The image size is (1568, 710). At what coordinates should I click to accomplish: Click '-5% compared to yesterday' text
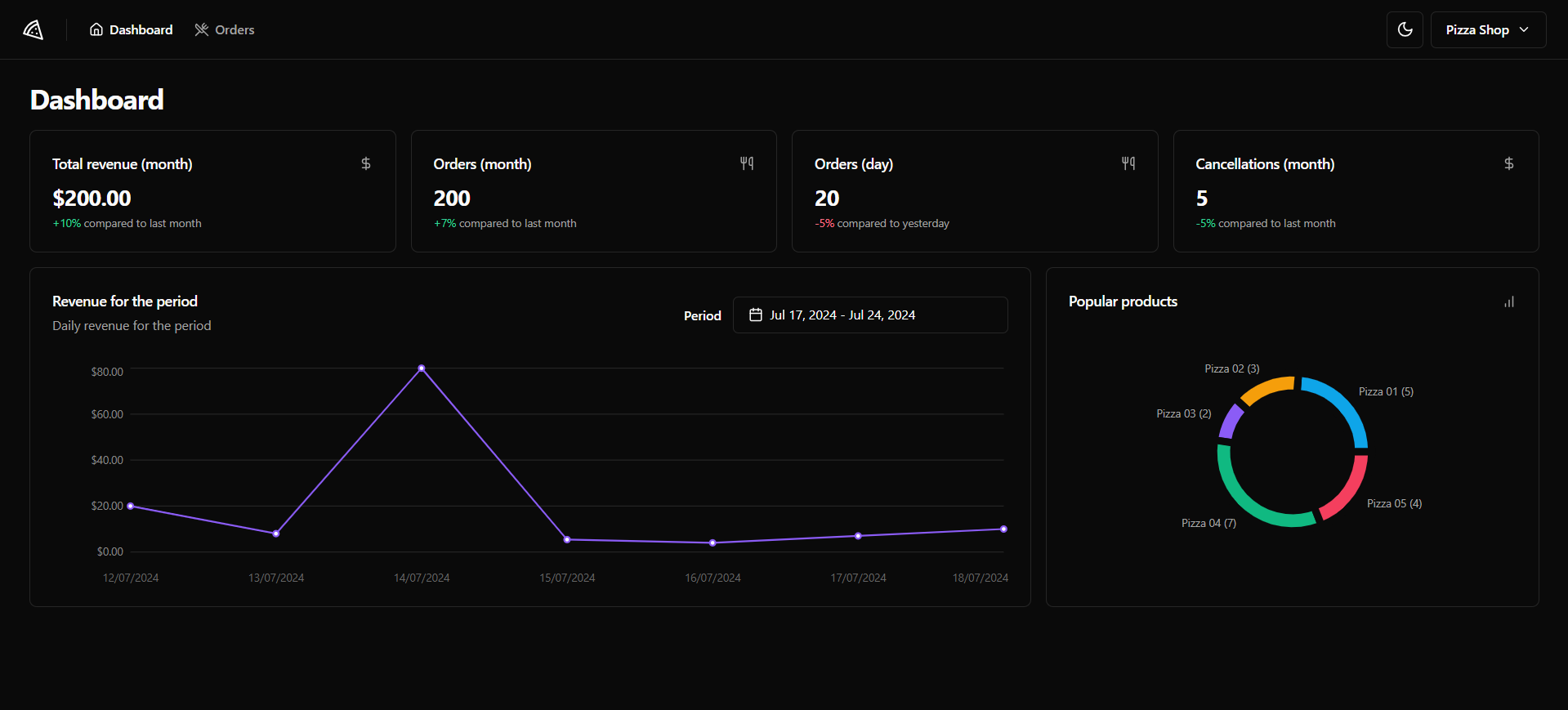coord(882,223)
